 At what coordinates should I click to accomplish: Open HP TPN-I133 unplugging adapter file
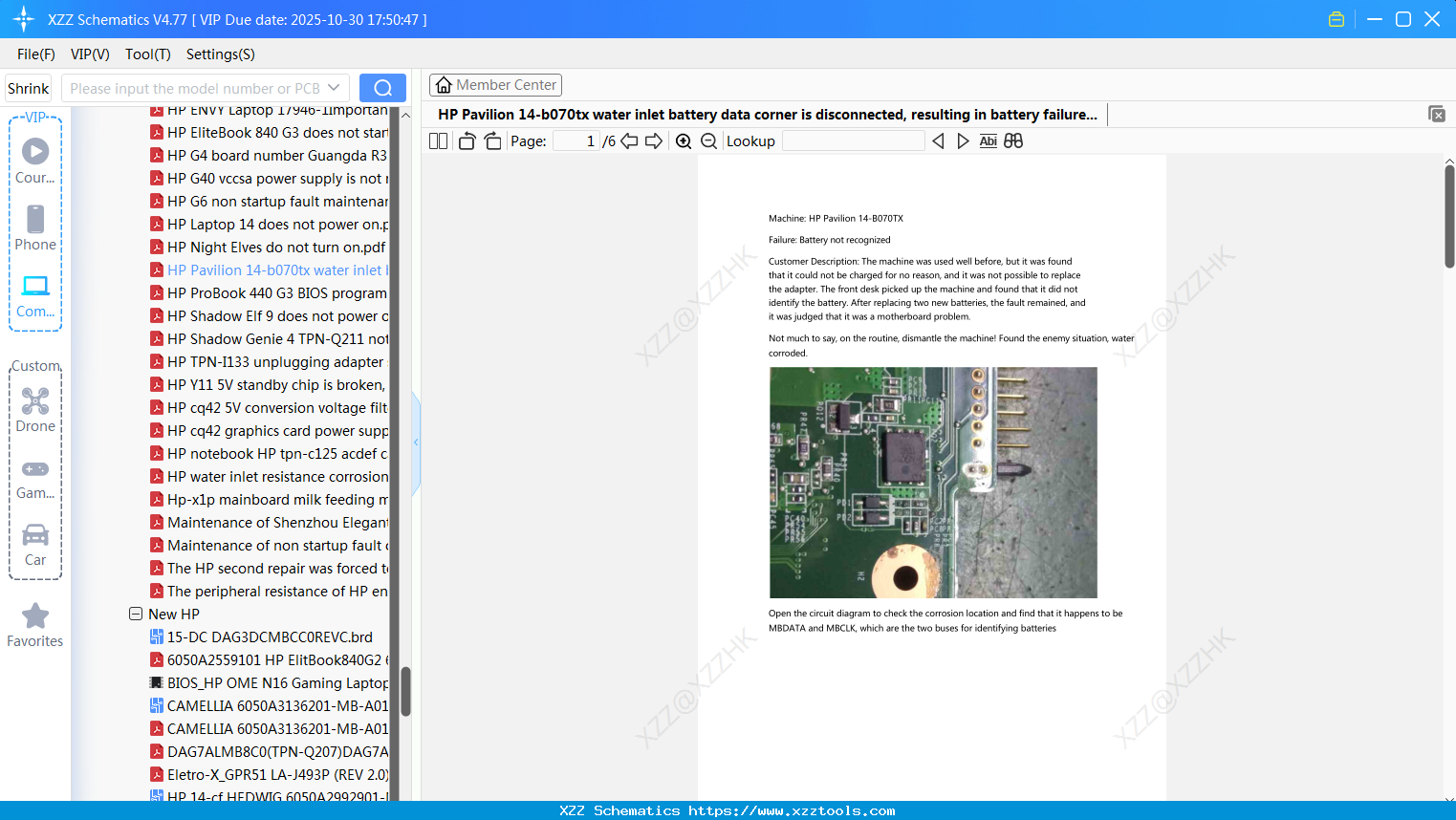click(268, 362)
